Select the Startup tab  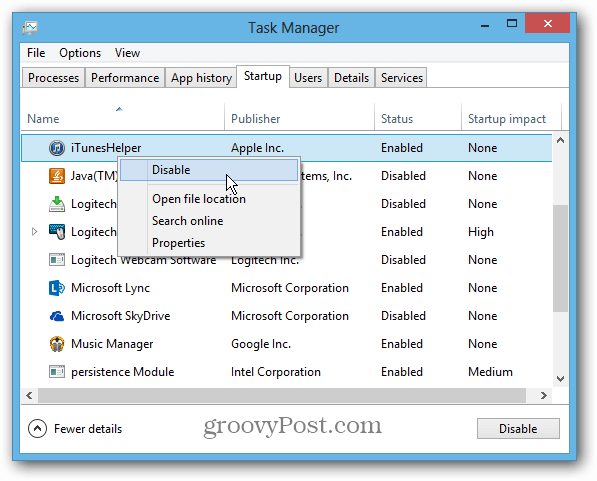click(x=263, y=76)
